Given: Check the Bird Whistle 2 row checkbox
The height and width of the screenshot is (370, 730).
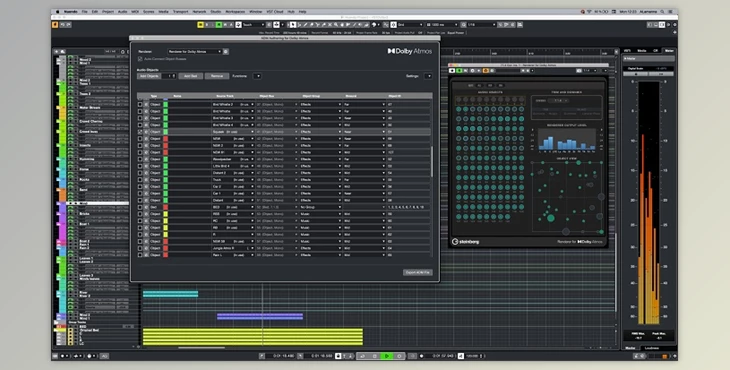Looking at the screenshot, I should [x=140, y=105].
